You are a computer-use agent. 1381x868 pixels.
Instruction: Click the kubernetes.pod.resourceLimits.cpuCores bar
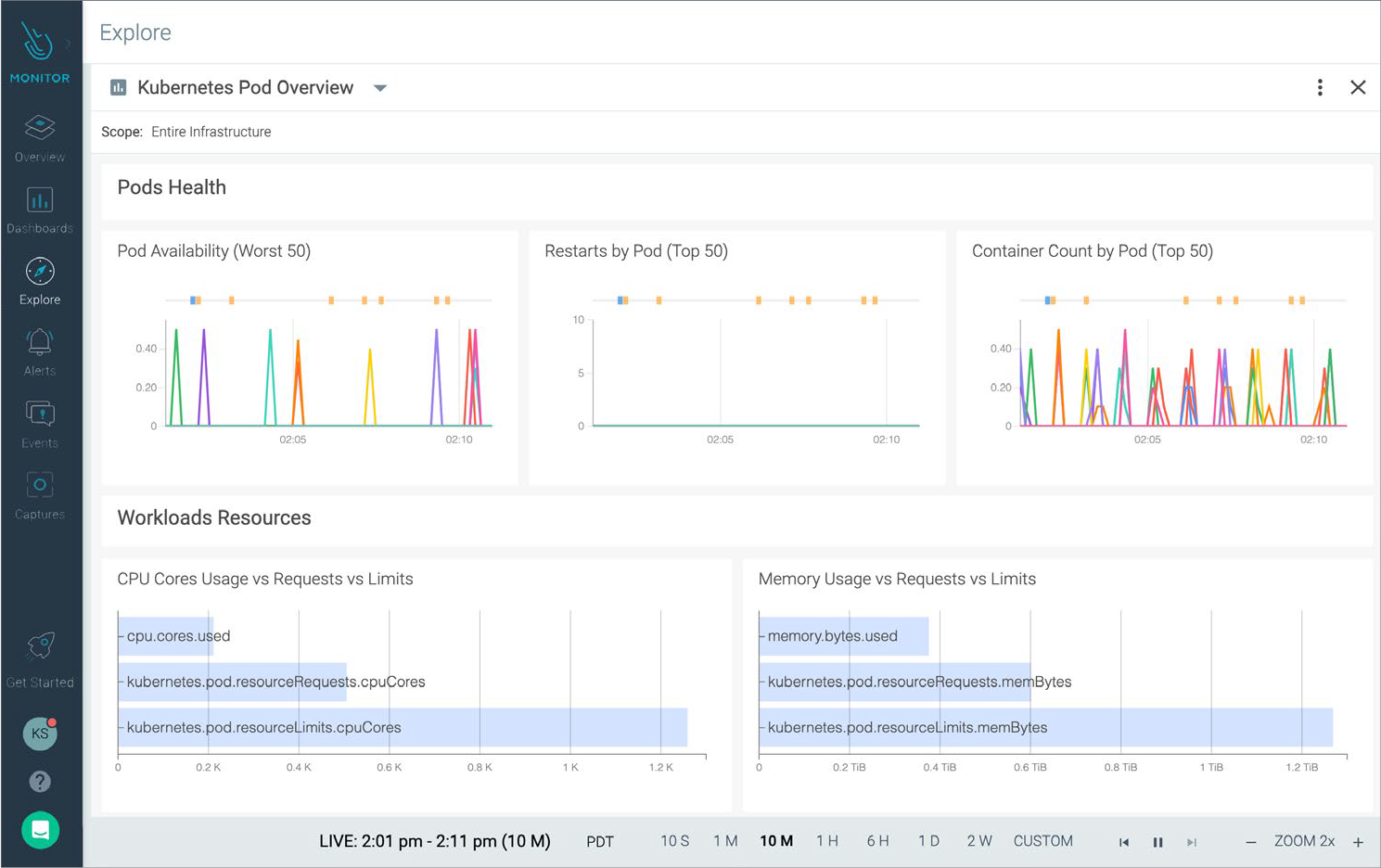click(x=403, y=727)
